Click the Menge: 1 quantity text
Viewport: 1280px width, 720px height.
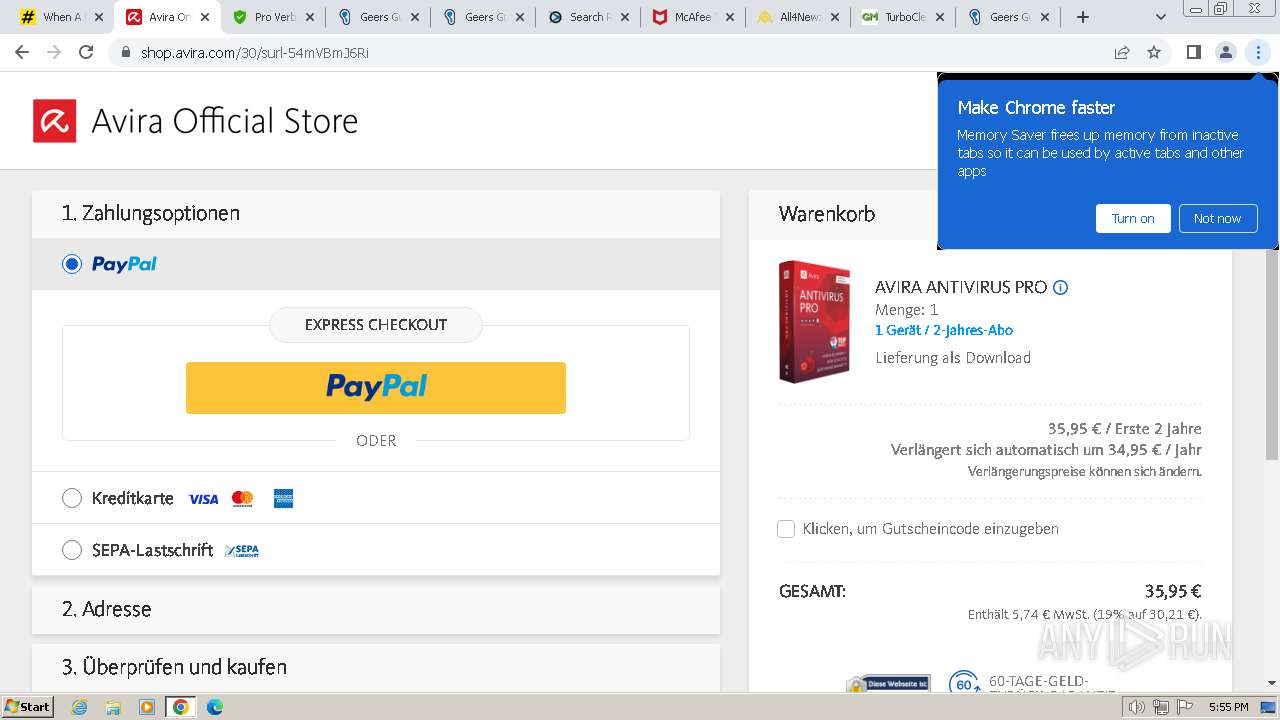point(907,310)
